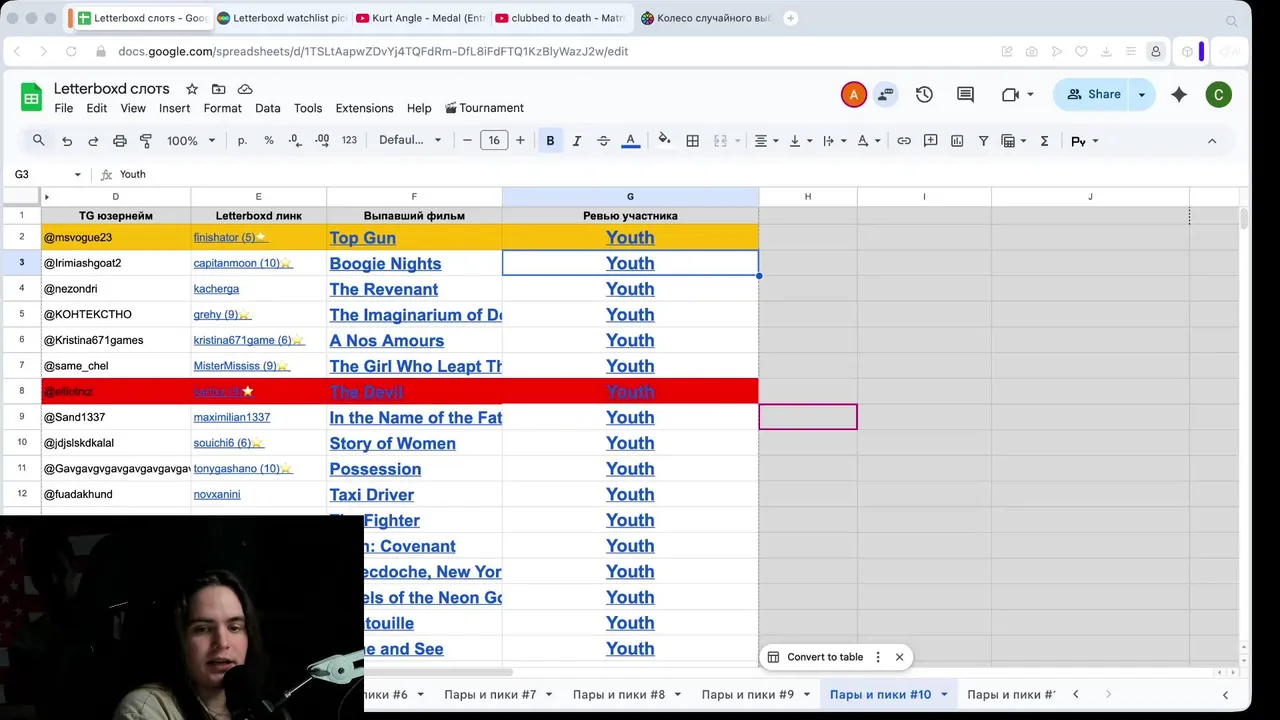Viewport: 1280px width, 720px height.
Task: Insert a comment from toolbar
Action: click(x=931, y=141)
